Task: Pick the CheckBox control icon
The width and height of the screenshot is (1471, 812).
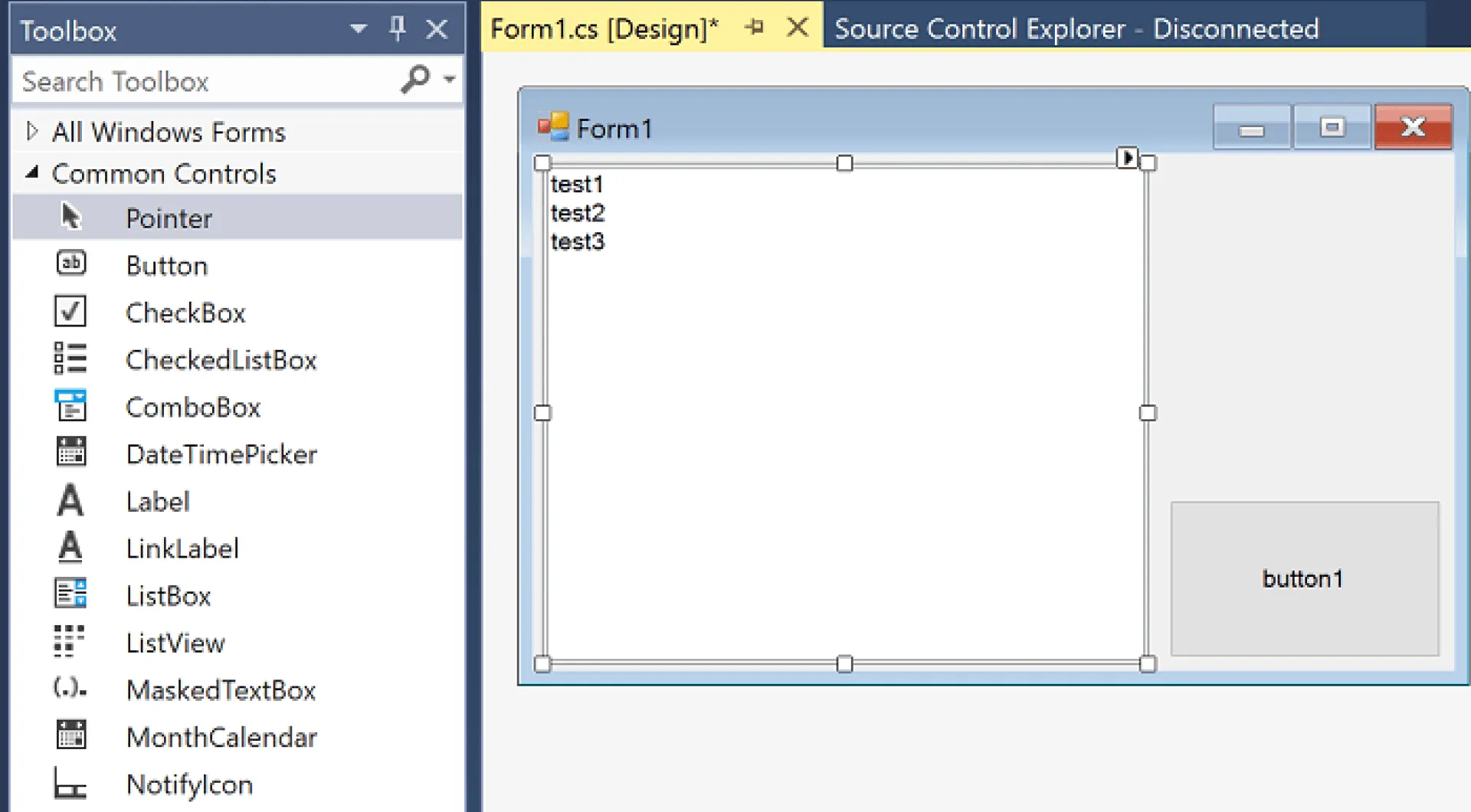Action: 70,312
